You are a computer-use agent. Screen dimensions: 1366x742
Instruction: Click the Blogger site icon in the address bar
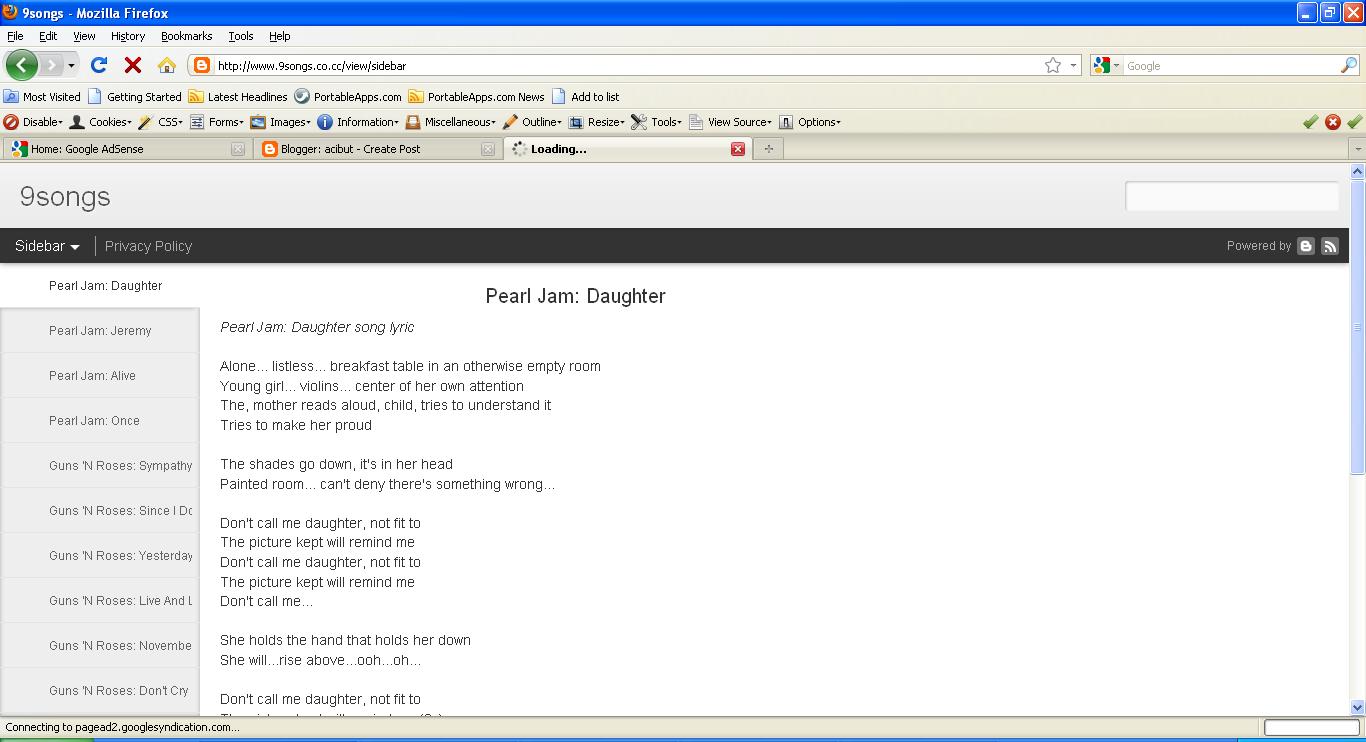[x=201, y=65]
